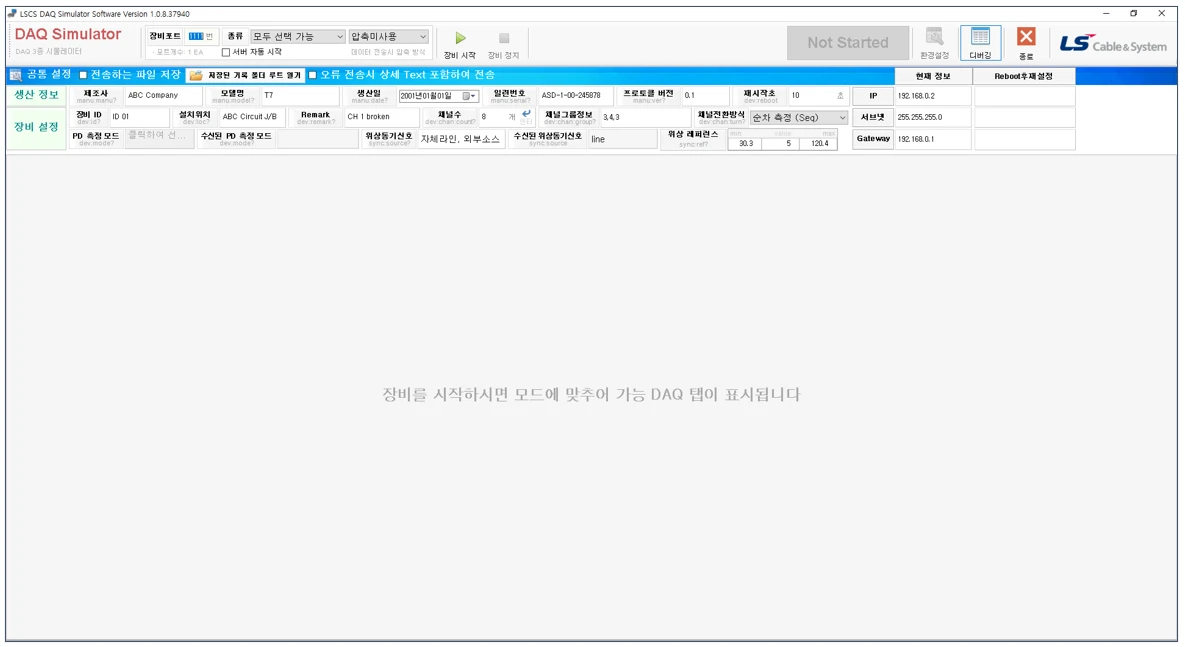
Task: Click the 공통 설정 magnifier icon
Action: pyautogui.click(x=15, y=75)
